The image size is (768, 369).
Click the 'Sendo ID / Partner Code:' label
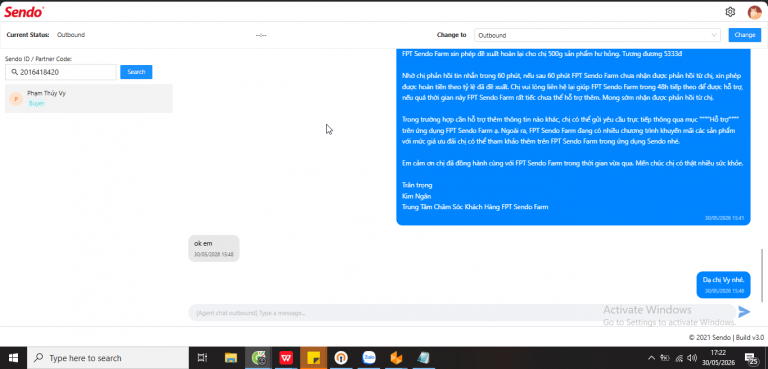point(39,59)
